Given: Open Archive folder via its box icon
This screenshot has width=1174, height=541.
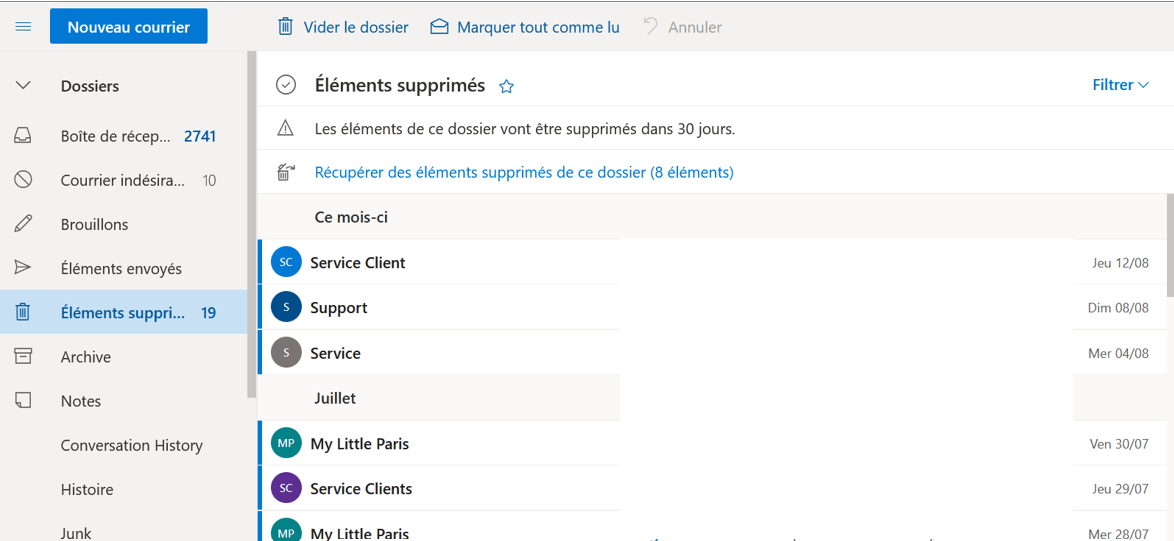Looking at the screenshot, I should [x=23, y=357].
